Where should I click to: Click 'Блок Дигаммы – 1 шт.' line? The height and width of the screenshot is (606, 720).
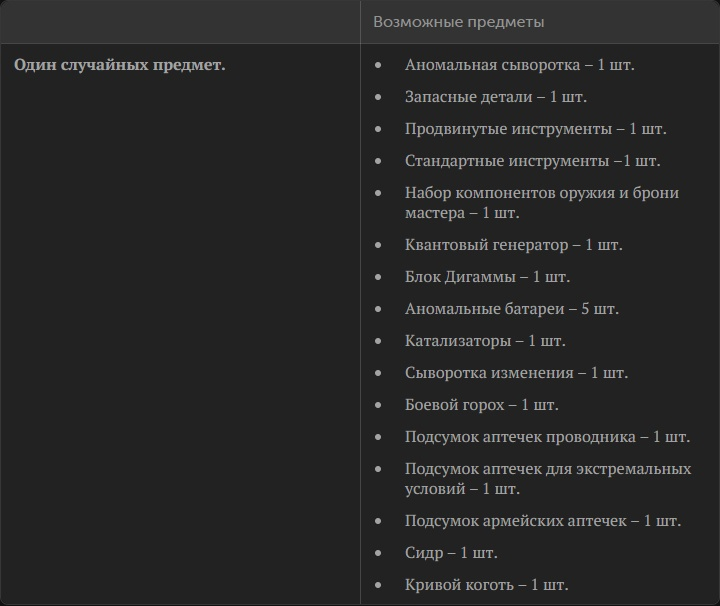point(487,277)
